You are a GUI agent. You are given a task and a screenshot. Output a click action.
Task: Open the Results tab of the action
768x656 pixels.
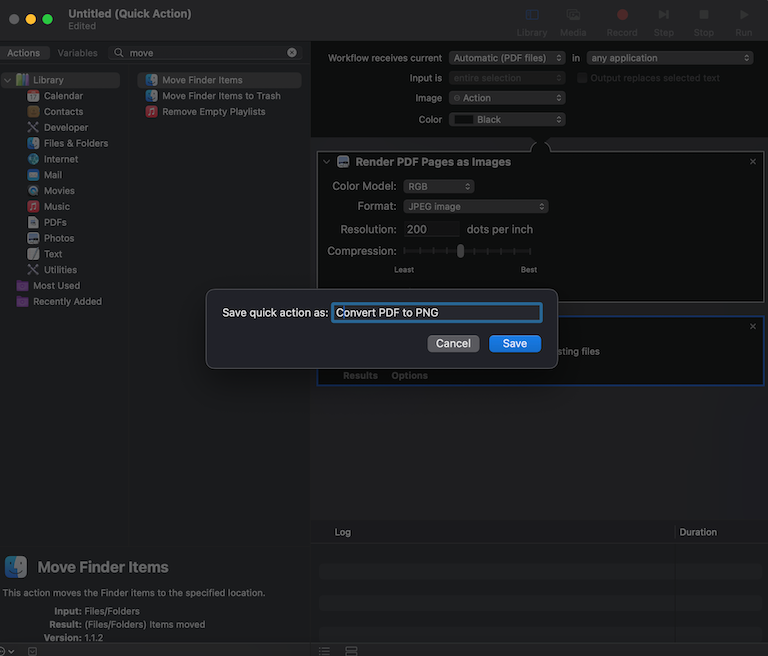pyautogui.click(x=360, y=375)
